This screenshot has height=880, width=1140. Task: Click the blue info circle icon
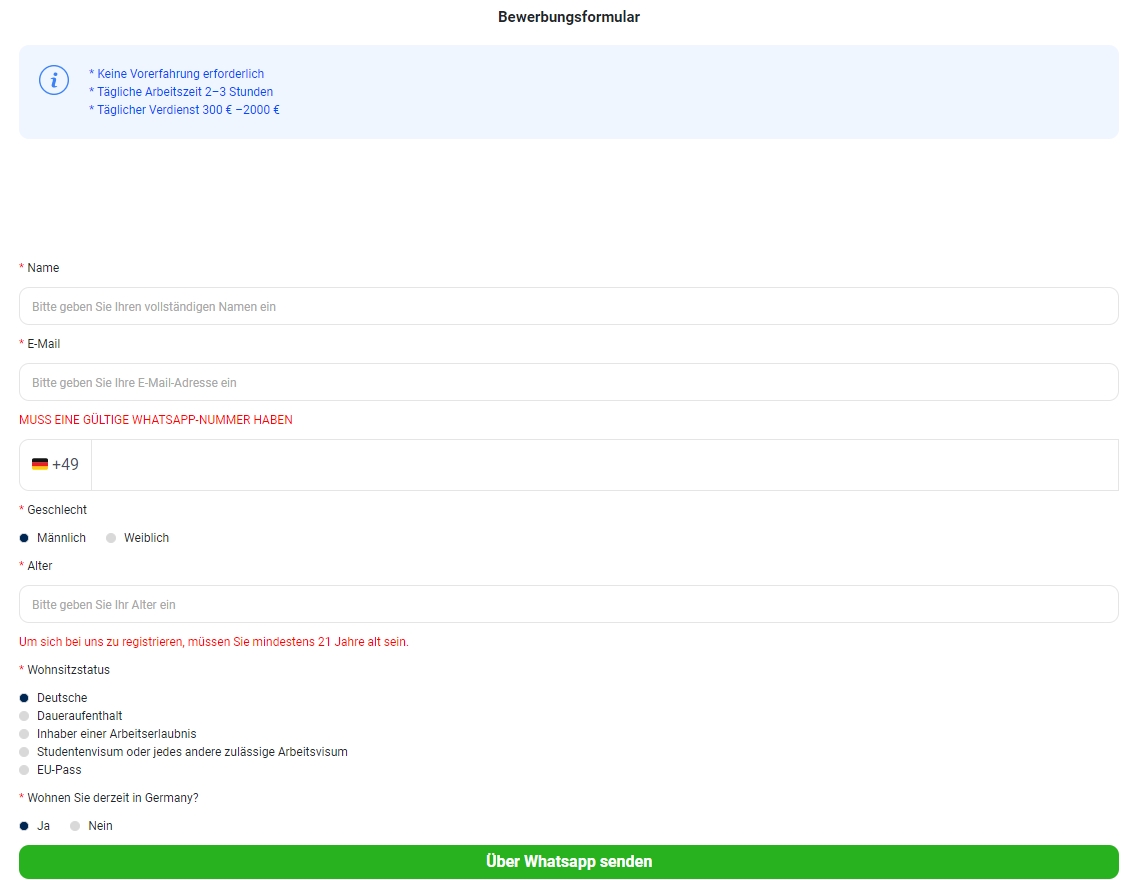[x=54, y=80]
